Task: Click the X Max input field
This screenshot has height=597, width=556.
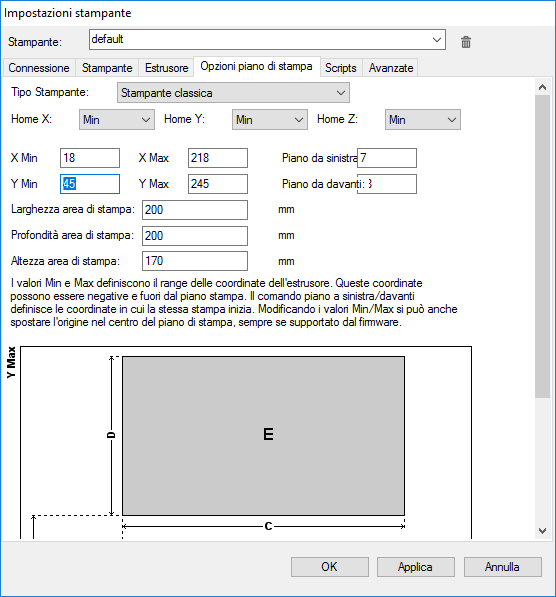Action: 218,158
